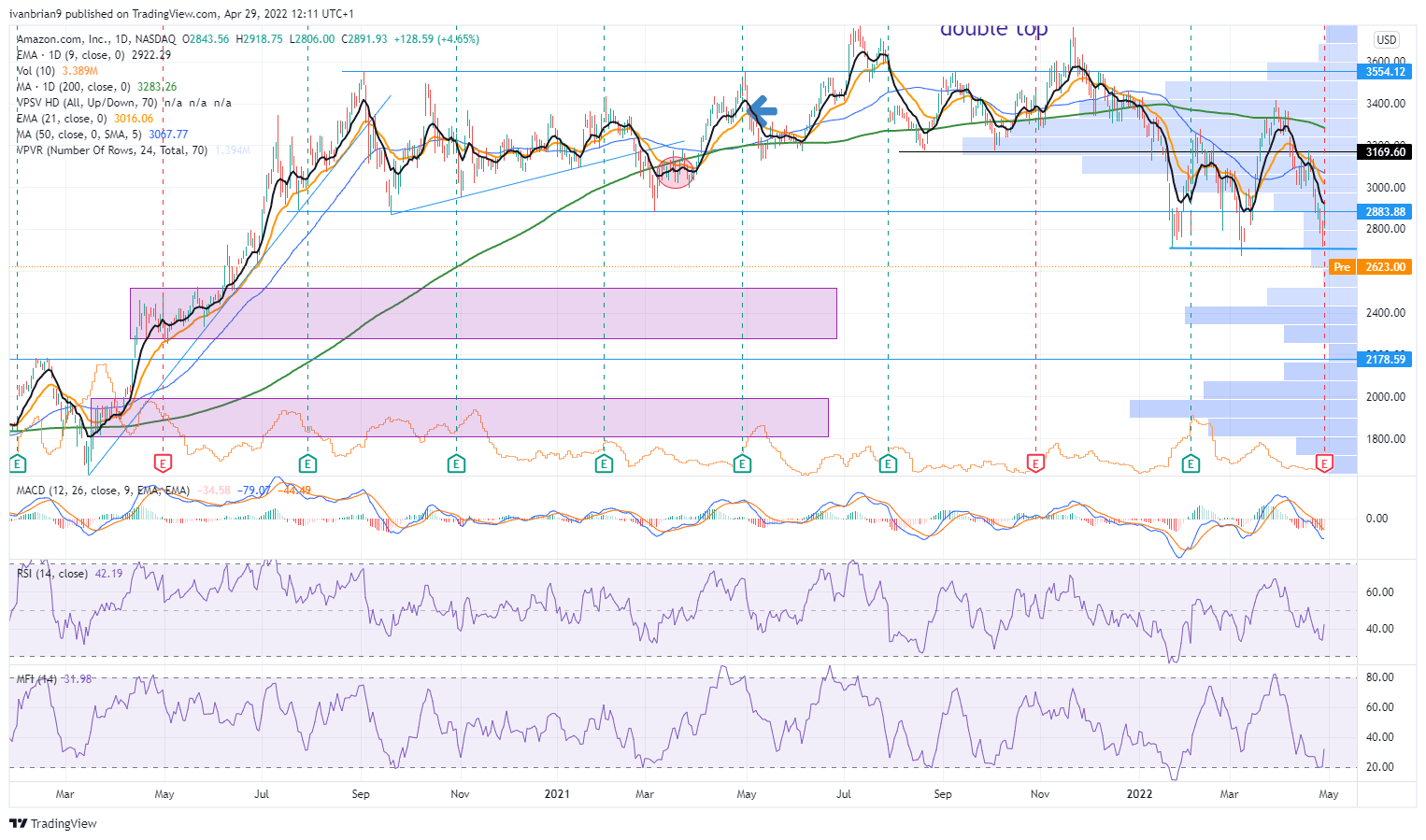
Task: Click the green E earnings marker above Nov 2020
Action: (456, 463)
